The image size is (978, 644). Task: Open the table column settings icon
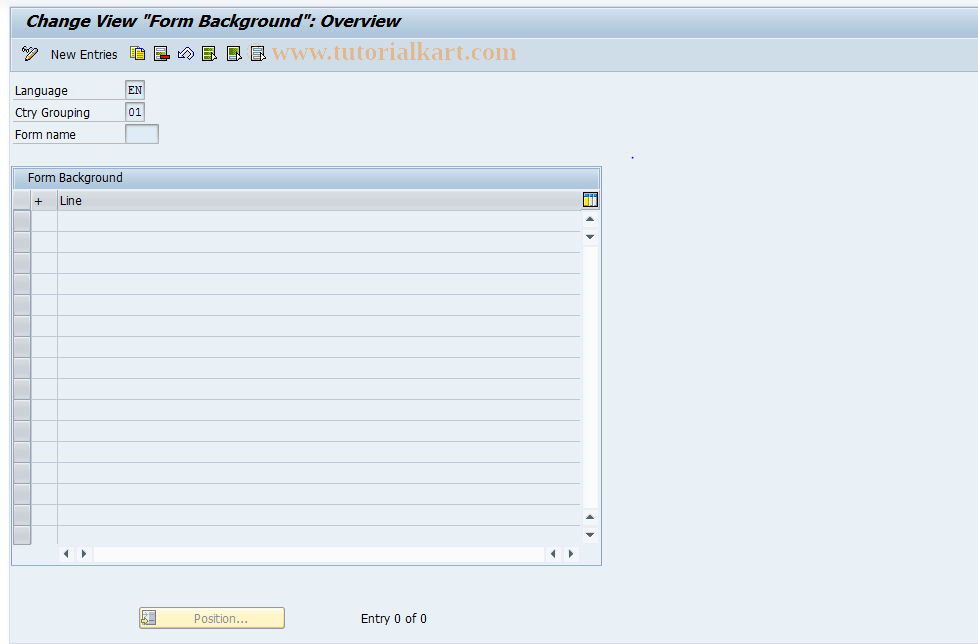[590, 199]
